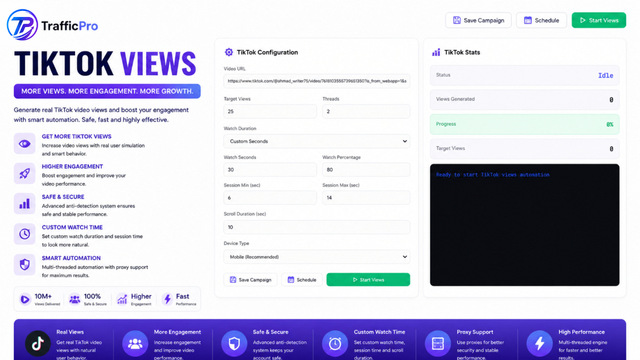Viewport: 640px width, 360px height.
Task: Click the Progress bar in TikTok Stats
Action: click(524, 124)
